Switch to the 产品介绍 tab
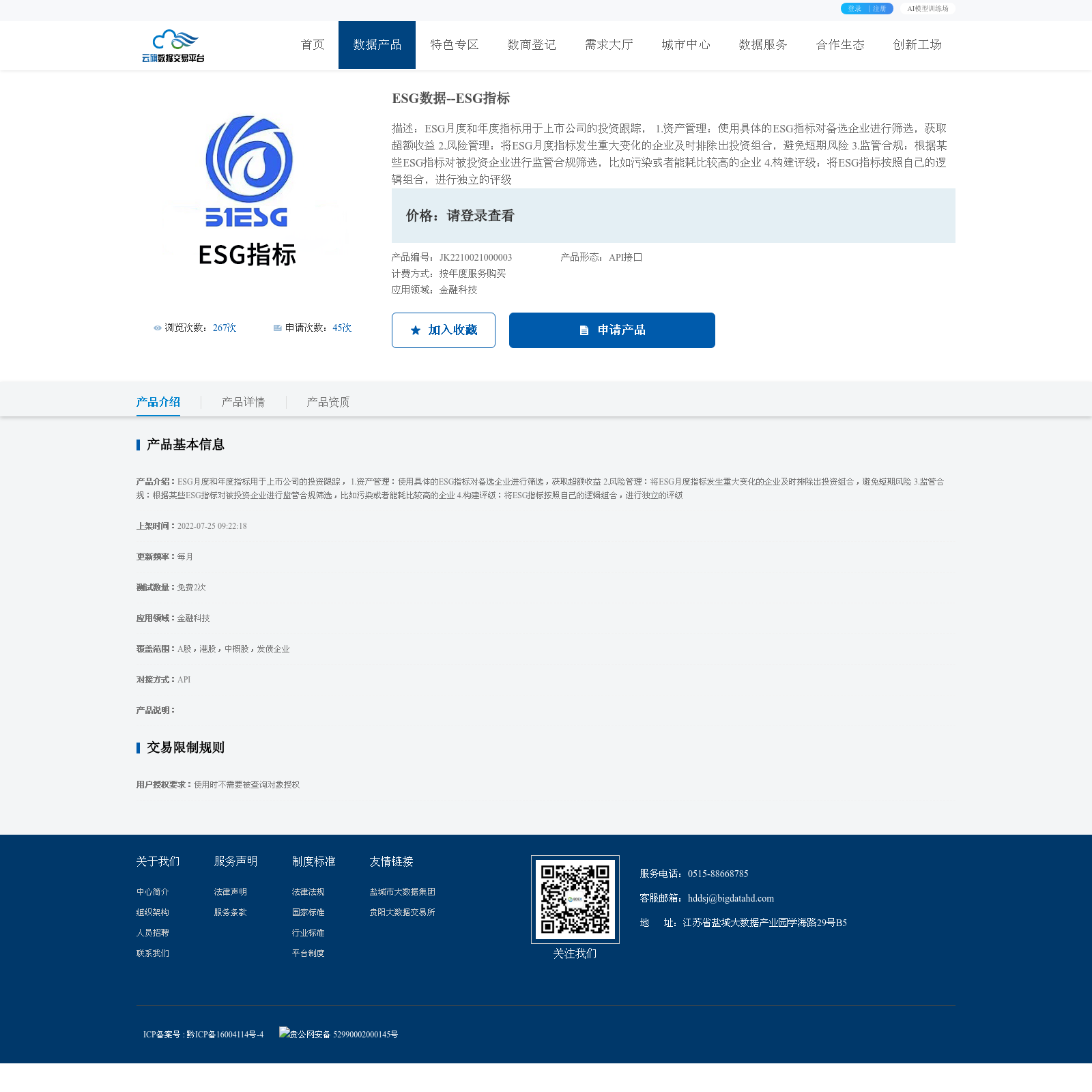This screenshot has height=1092, width=1092. pos(158,402)
